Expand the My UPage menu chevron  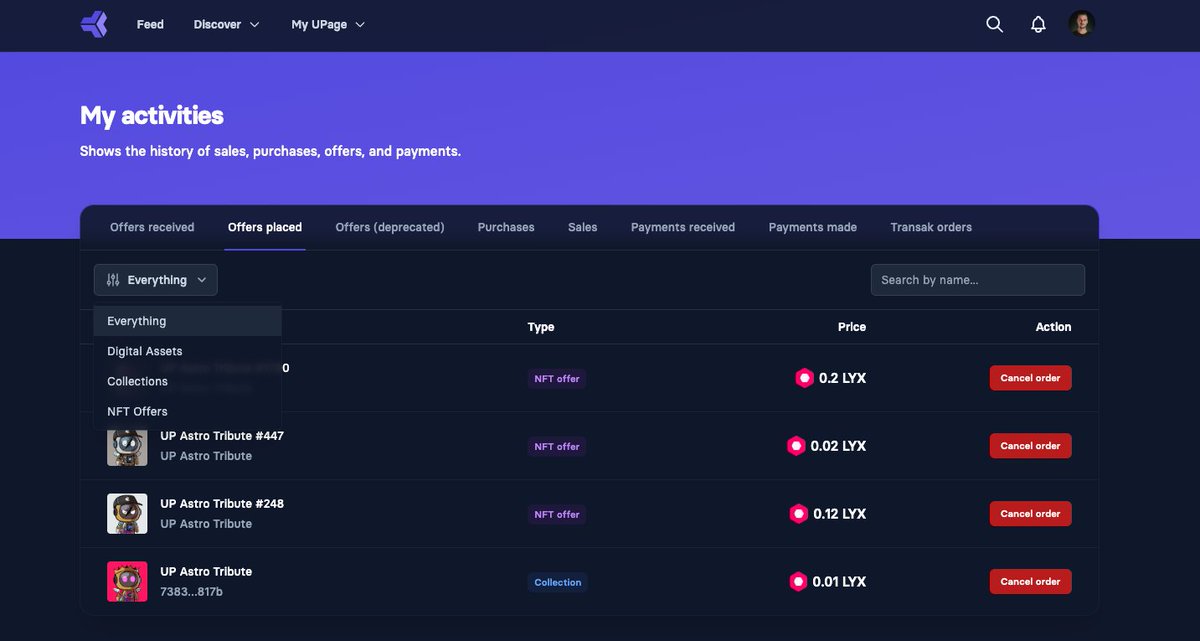tap(360, 25)
